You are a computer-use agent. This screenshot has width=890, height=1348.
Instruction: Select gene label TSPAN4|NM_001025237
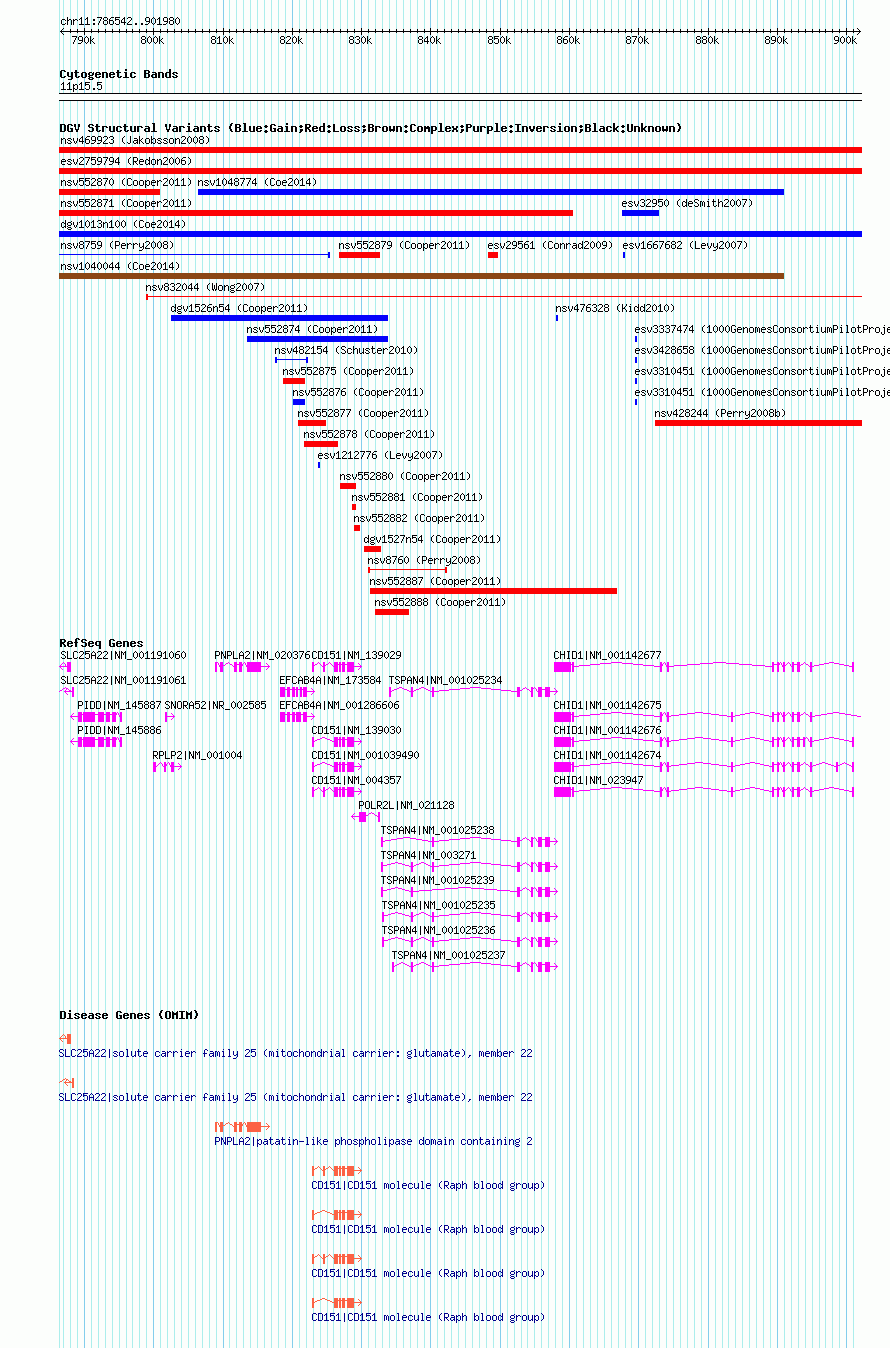448,955
